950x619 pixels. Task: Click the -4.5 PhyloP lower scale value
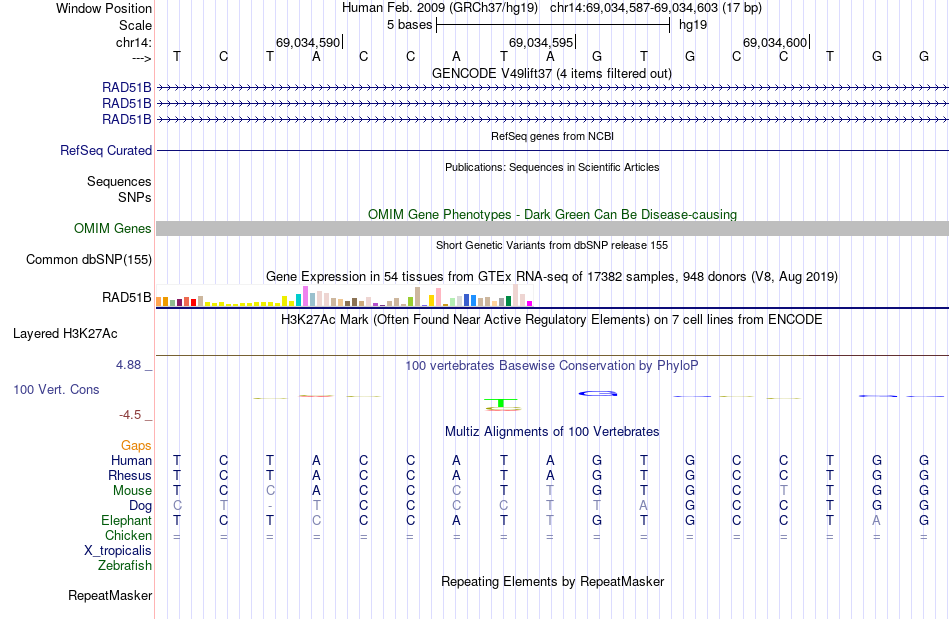coord(130,415)
